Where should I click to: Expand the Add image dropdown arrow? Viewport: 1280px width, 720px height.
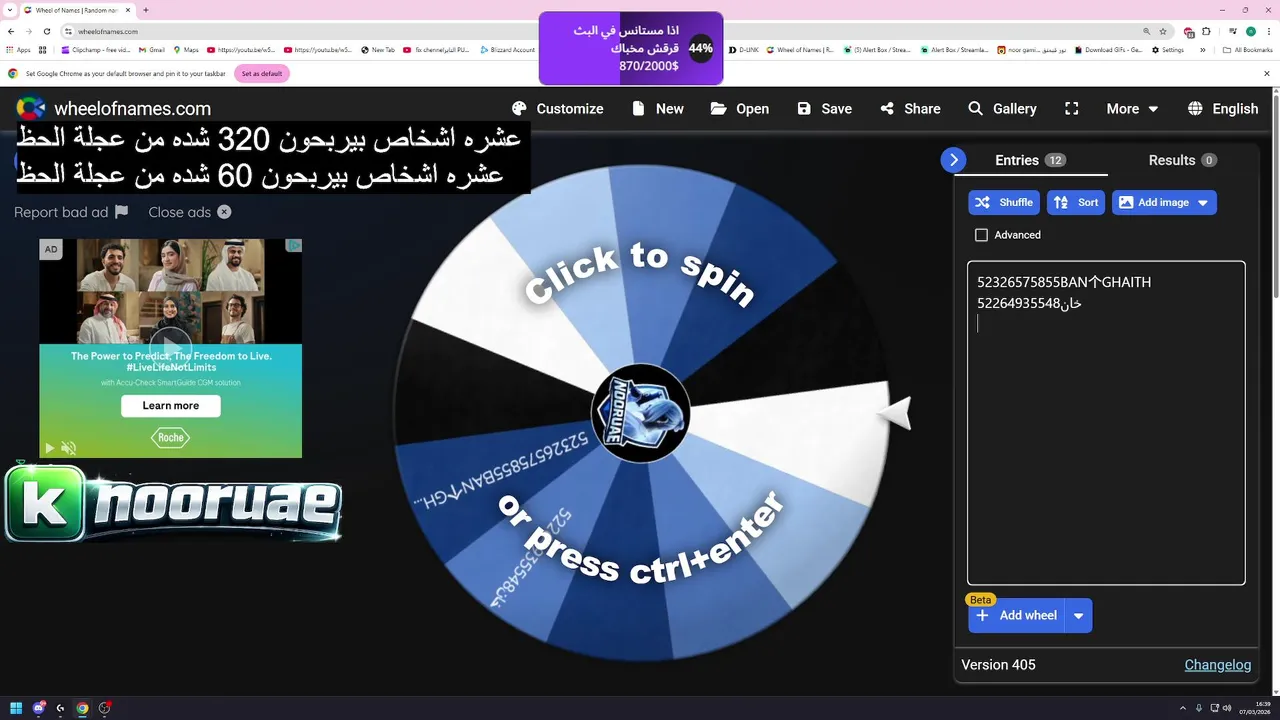tap(1203, 202)
